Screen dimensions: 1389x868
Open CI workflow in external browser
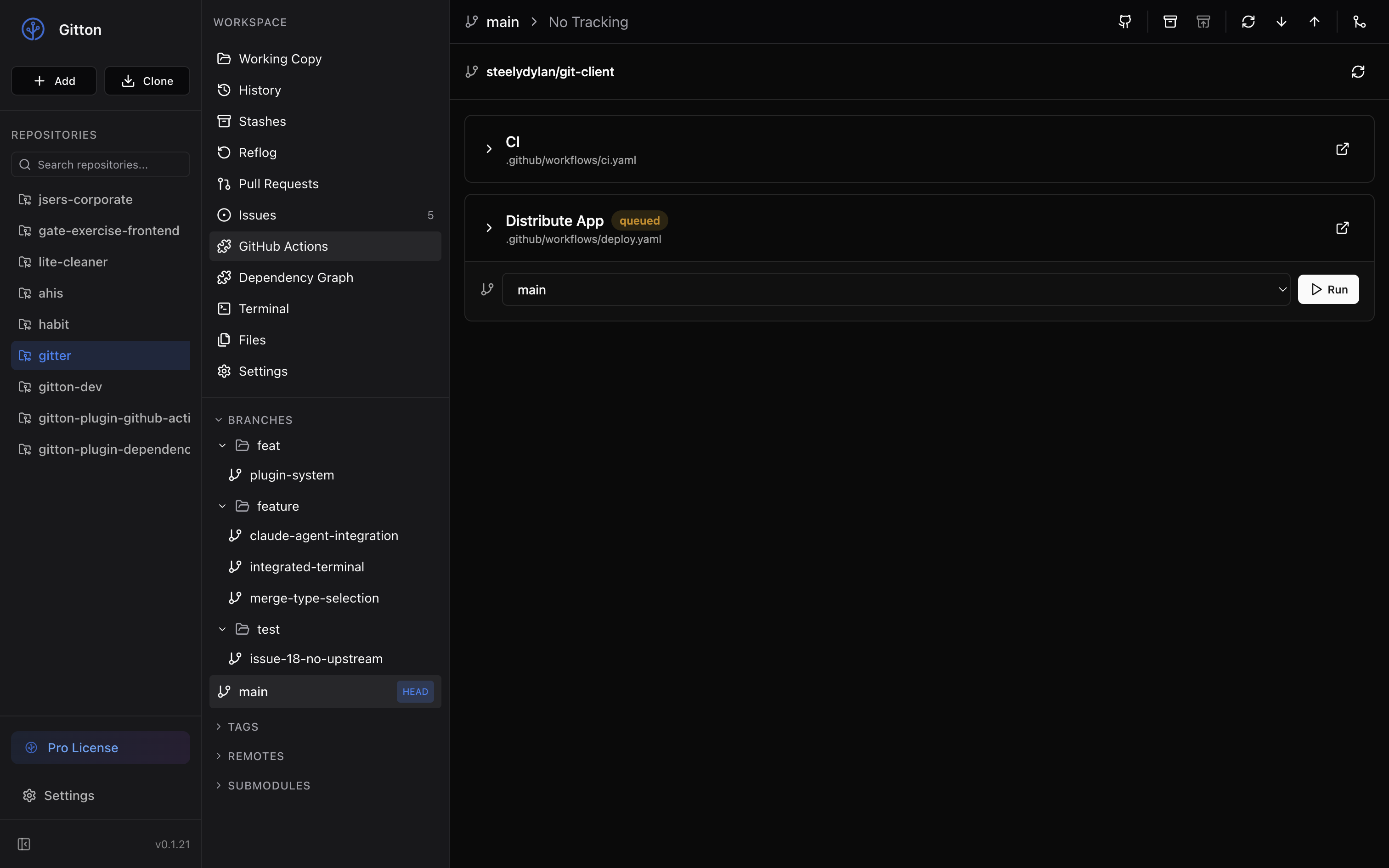(x=1342, y=149)
